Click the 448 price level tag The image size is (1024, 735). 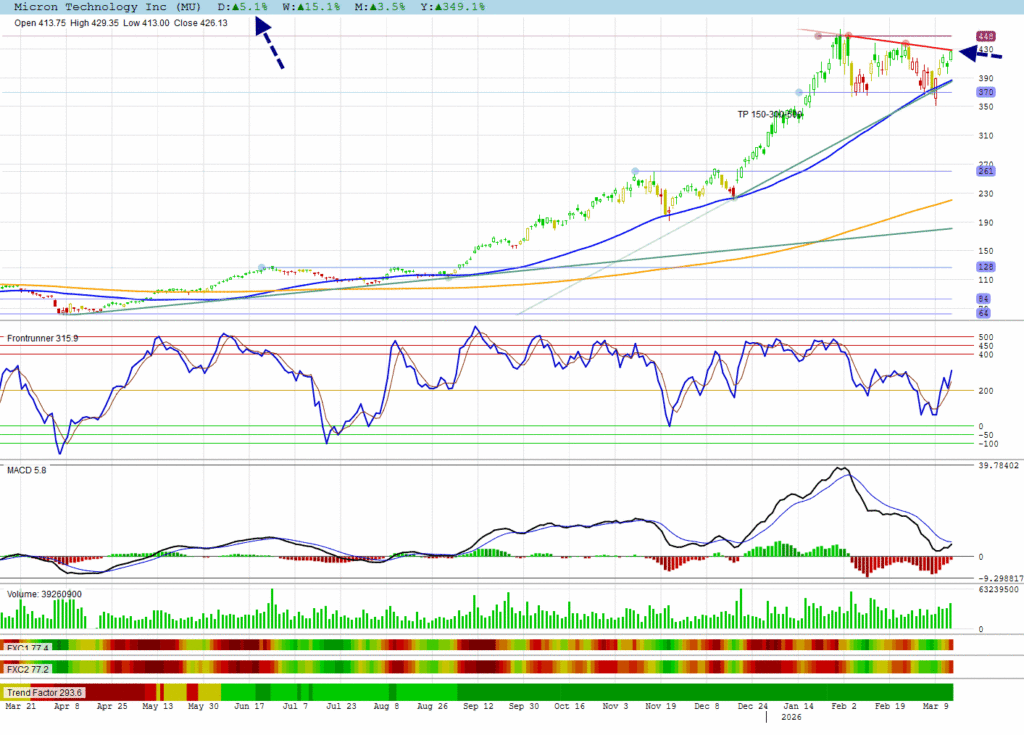985,36
